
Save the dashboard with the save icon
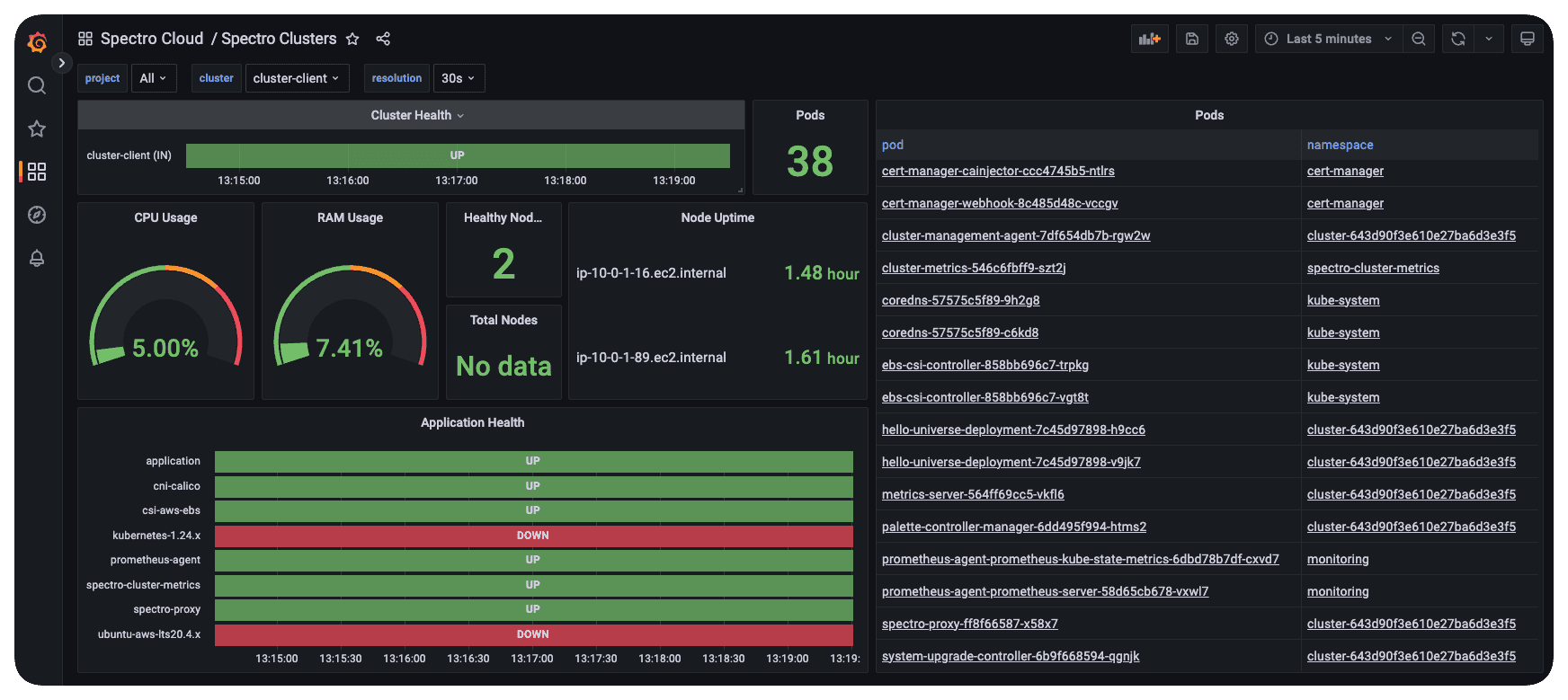(x=1192, y=39)
